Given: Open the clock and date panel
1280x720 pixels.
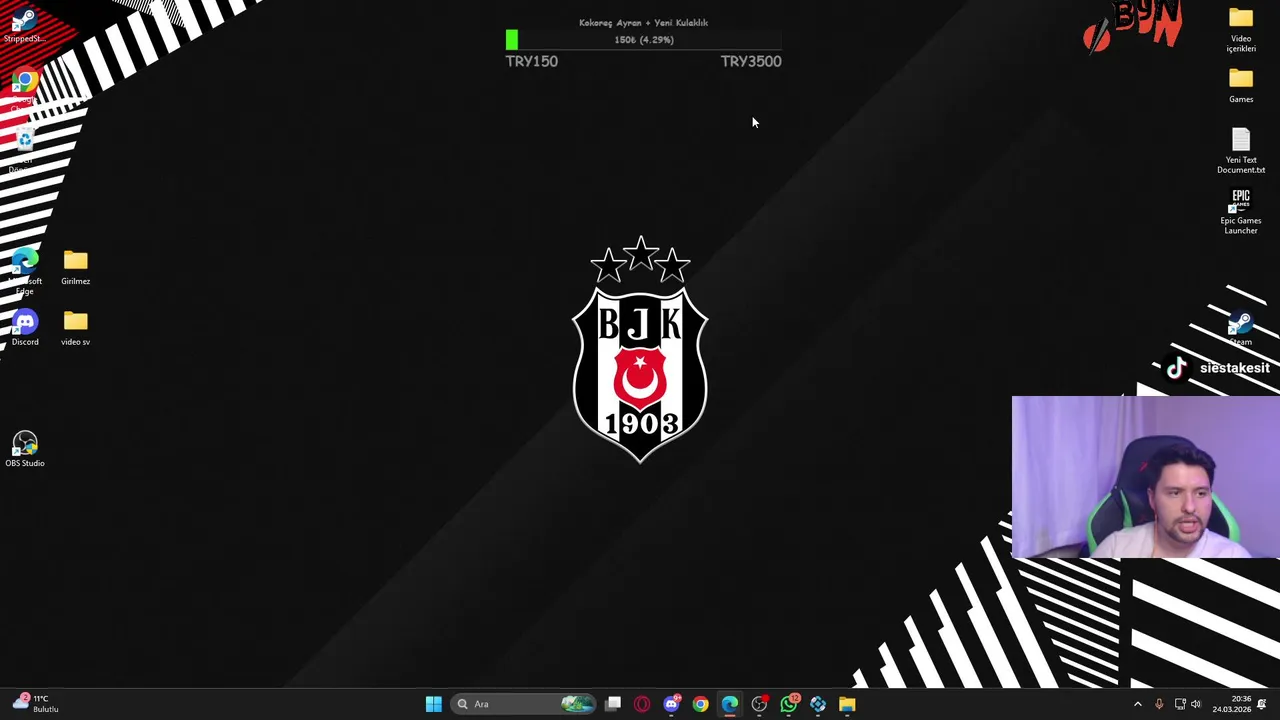Looking at the screenshot, I should (x=1231, y=704).
